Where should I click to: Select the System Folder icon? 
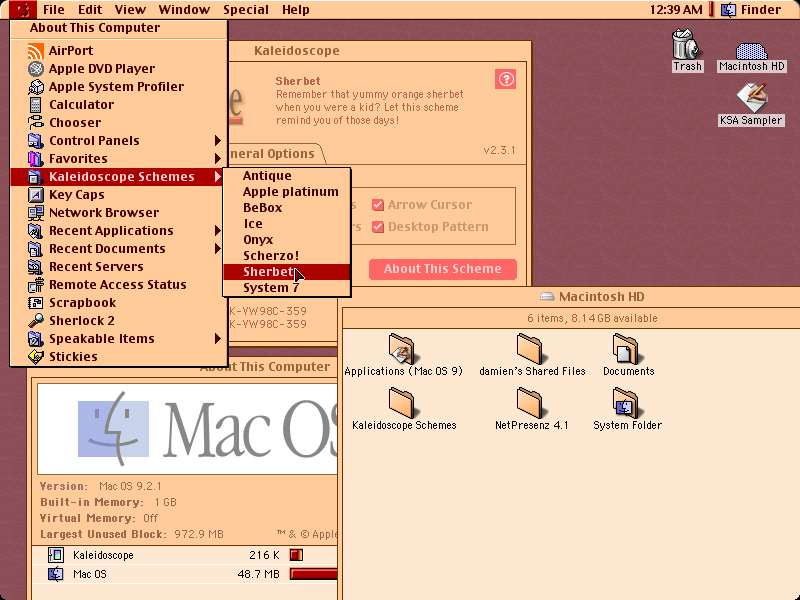pos(626,403)
